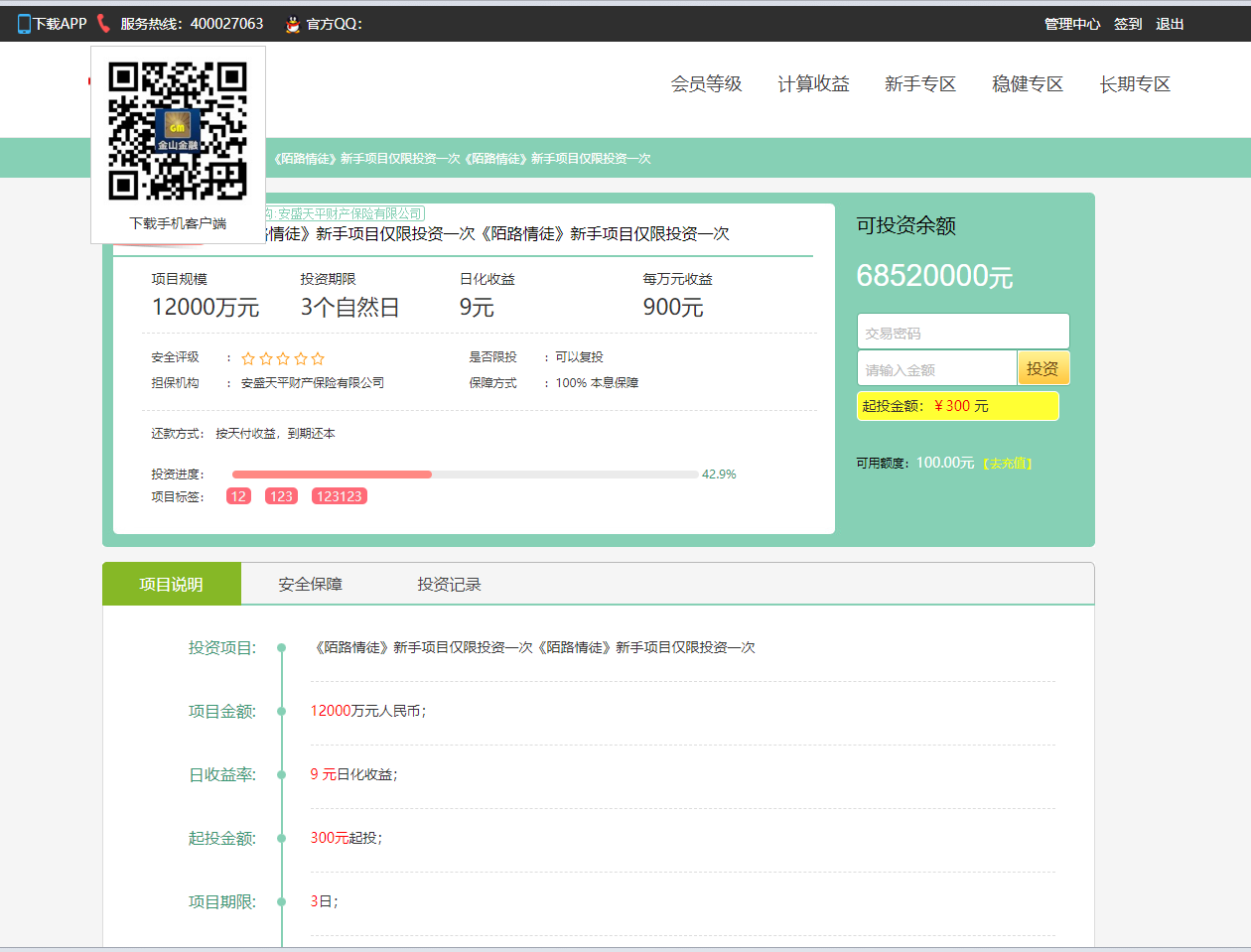Click the 交易密码 password field
The width and height of the screenshot is (1251, 952).
coord(962,332)
